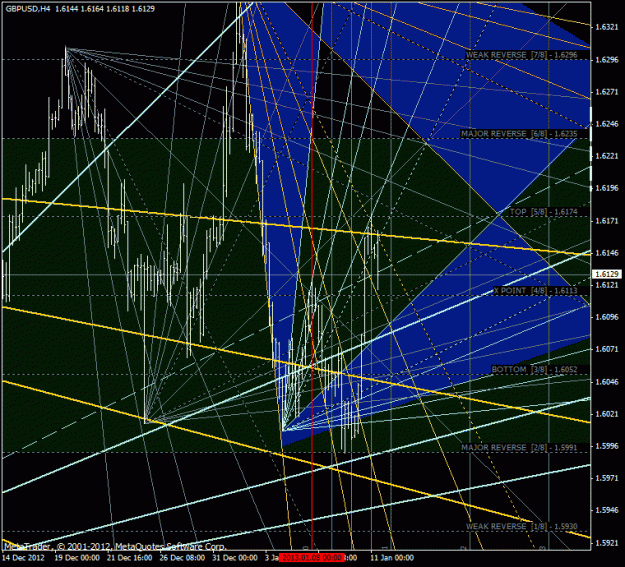
Task: Click the 1.6121 price scale value
Action: click(606, 285)
